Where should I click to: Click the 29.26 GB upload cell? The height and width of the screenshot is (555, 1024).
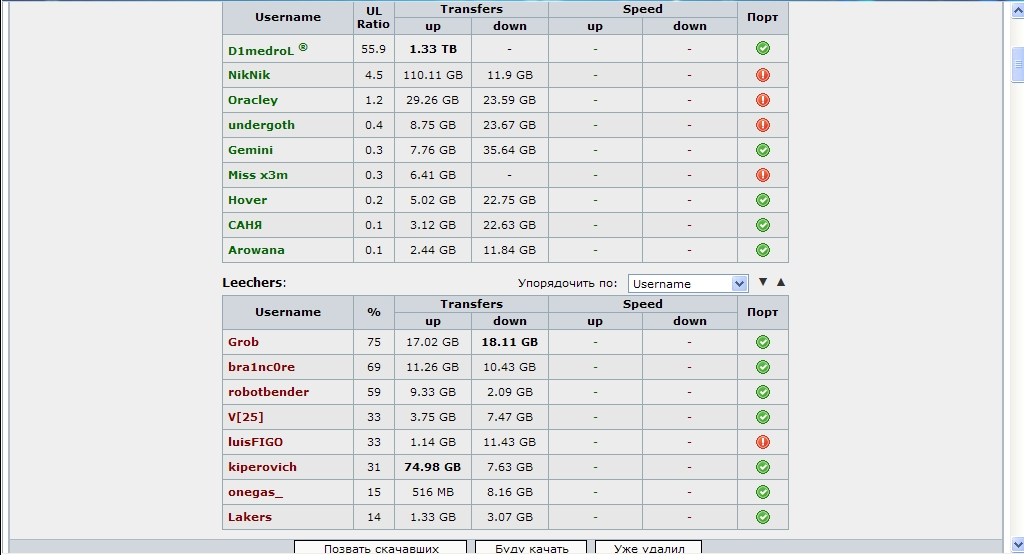[x=433, y=100]
